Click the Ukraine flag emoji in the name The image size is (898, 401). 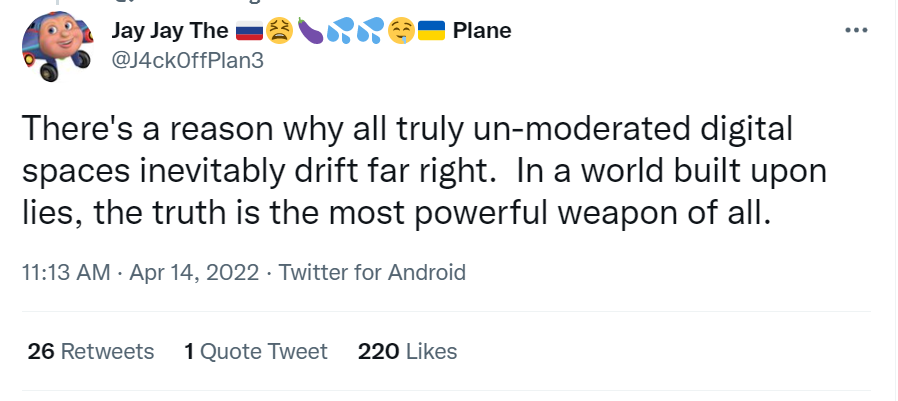point(430,31)
